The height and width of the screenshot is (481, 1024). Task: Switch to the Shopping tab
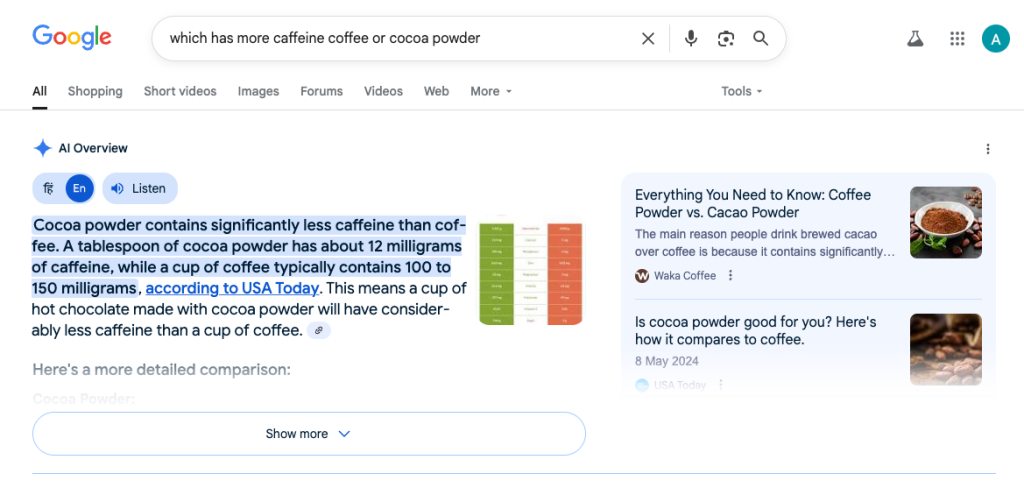[x=95, y=91]
